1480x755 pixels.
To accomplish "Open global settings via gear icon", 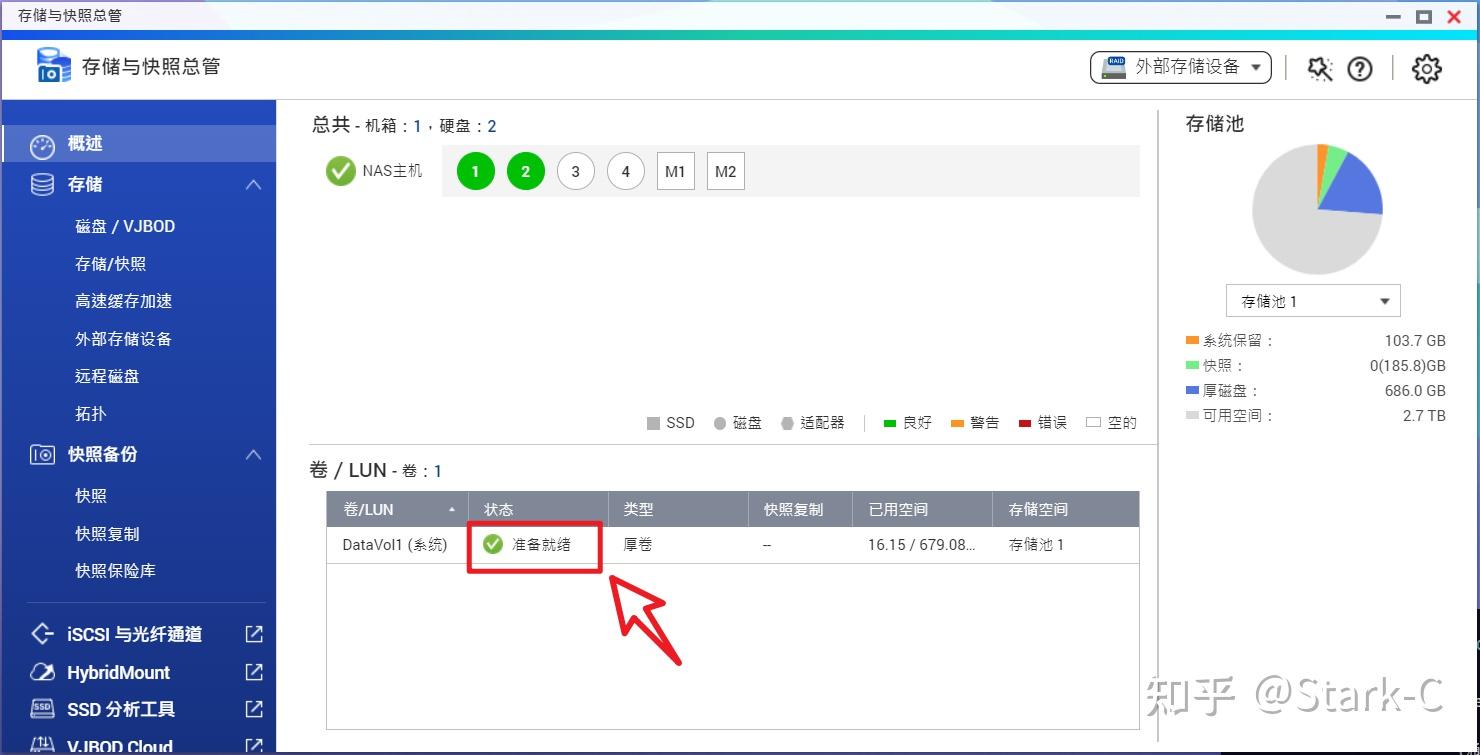I will (x=1426, y=68).
